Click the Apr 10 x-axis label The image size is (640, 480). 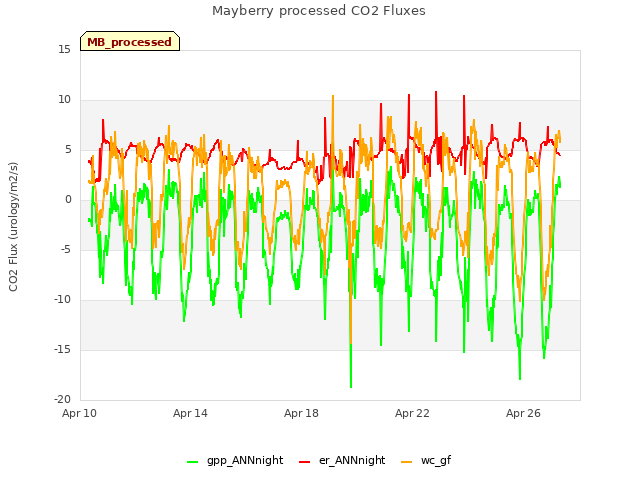79,413
